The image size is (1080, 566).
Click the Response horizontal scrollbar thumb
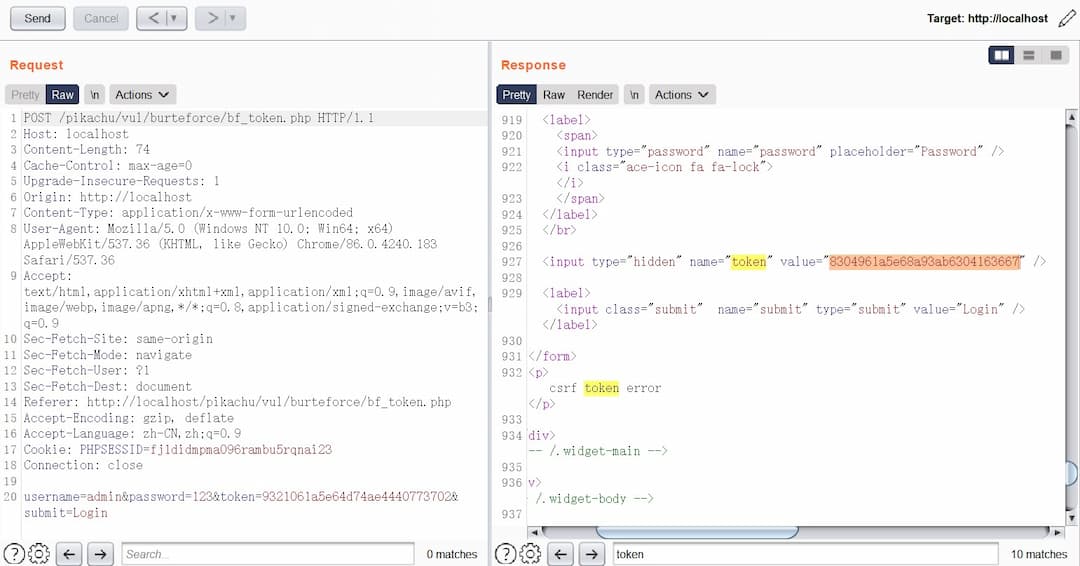click(696, 532)
